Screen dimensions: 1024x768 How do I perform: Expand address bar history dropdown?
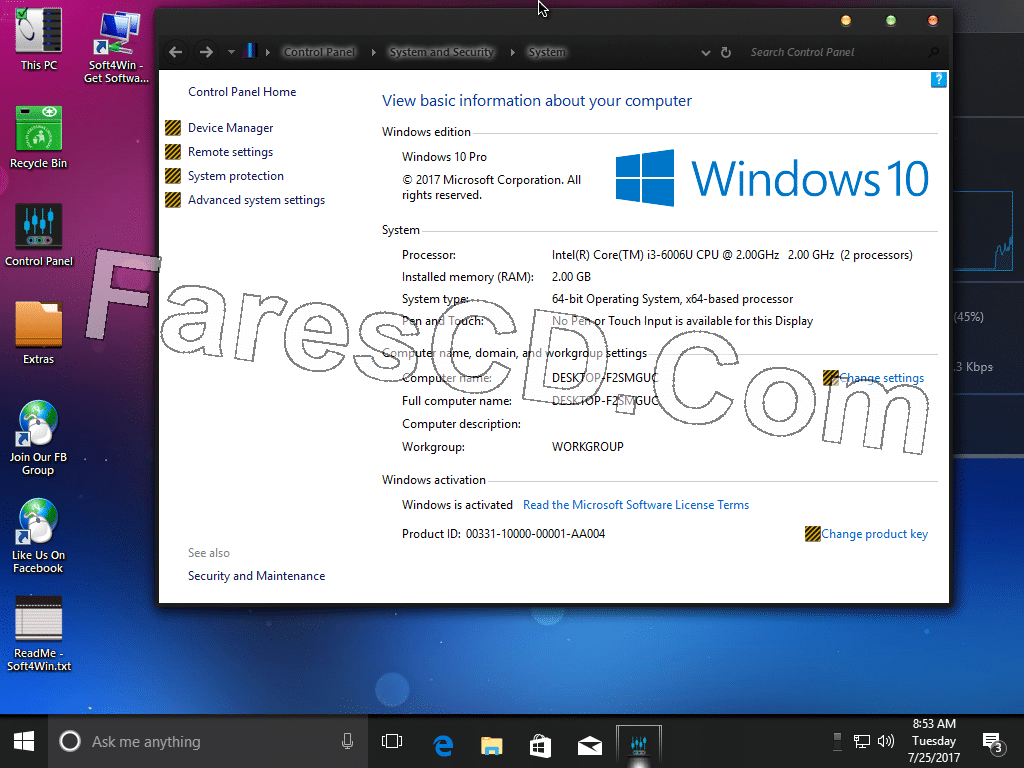pyautogui.click(x=705, y=53)
